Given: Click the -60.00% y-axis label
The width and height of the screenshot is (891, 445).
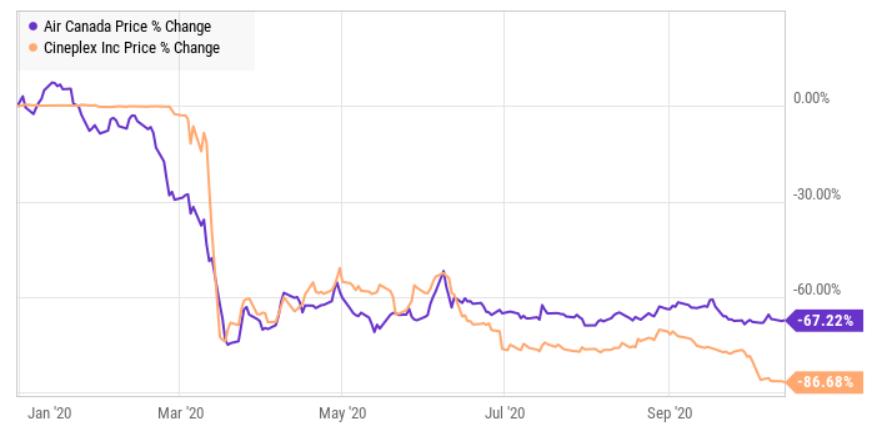Looking at the screenshot, I should [816, 291].
